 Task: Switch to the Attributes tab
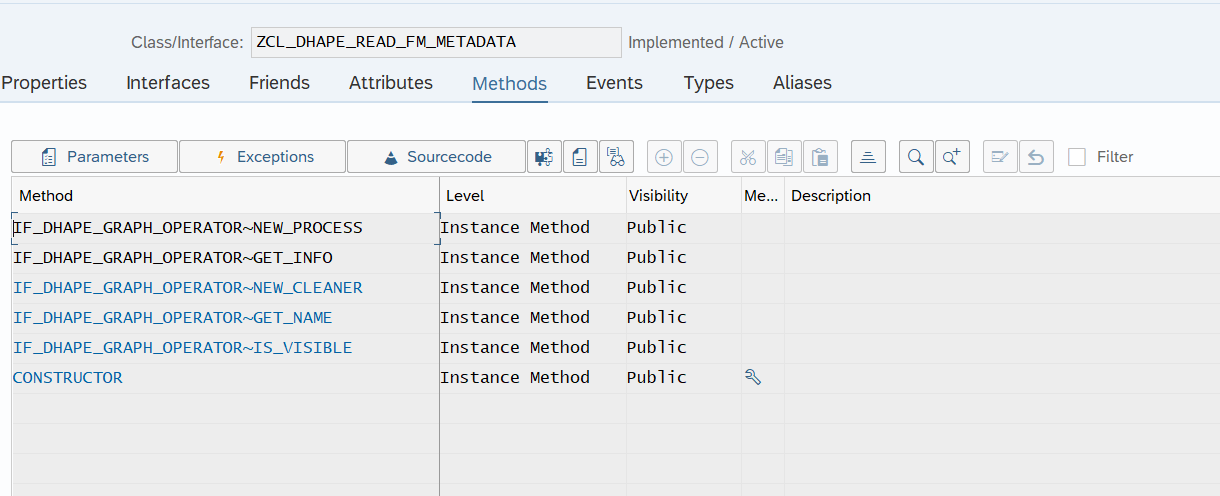(391, 83)
